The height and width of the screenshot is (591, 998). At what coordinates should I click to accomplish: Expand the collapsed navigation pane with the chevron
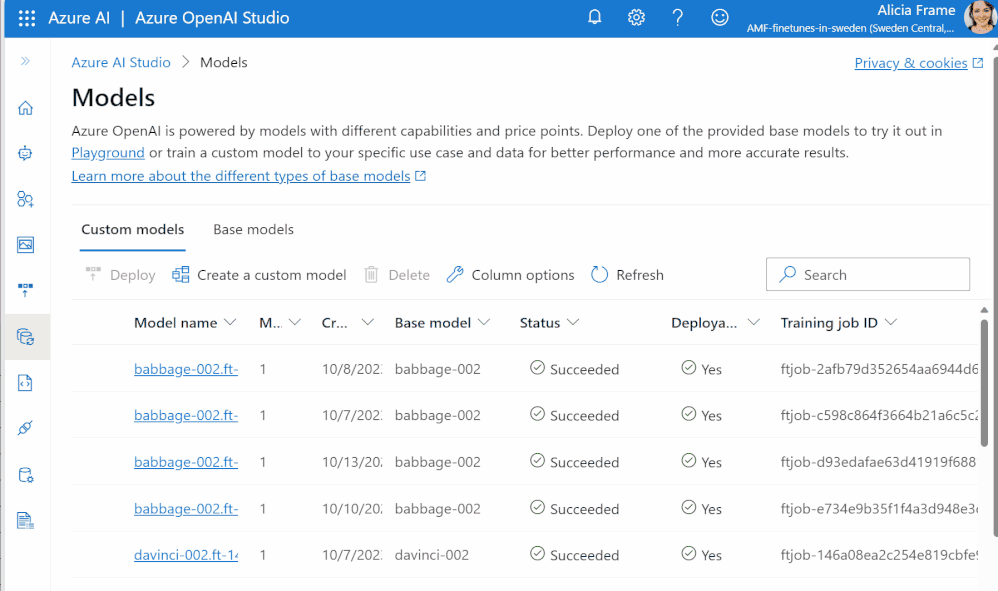(26, 62)
